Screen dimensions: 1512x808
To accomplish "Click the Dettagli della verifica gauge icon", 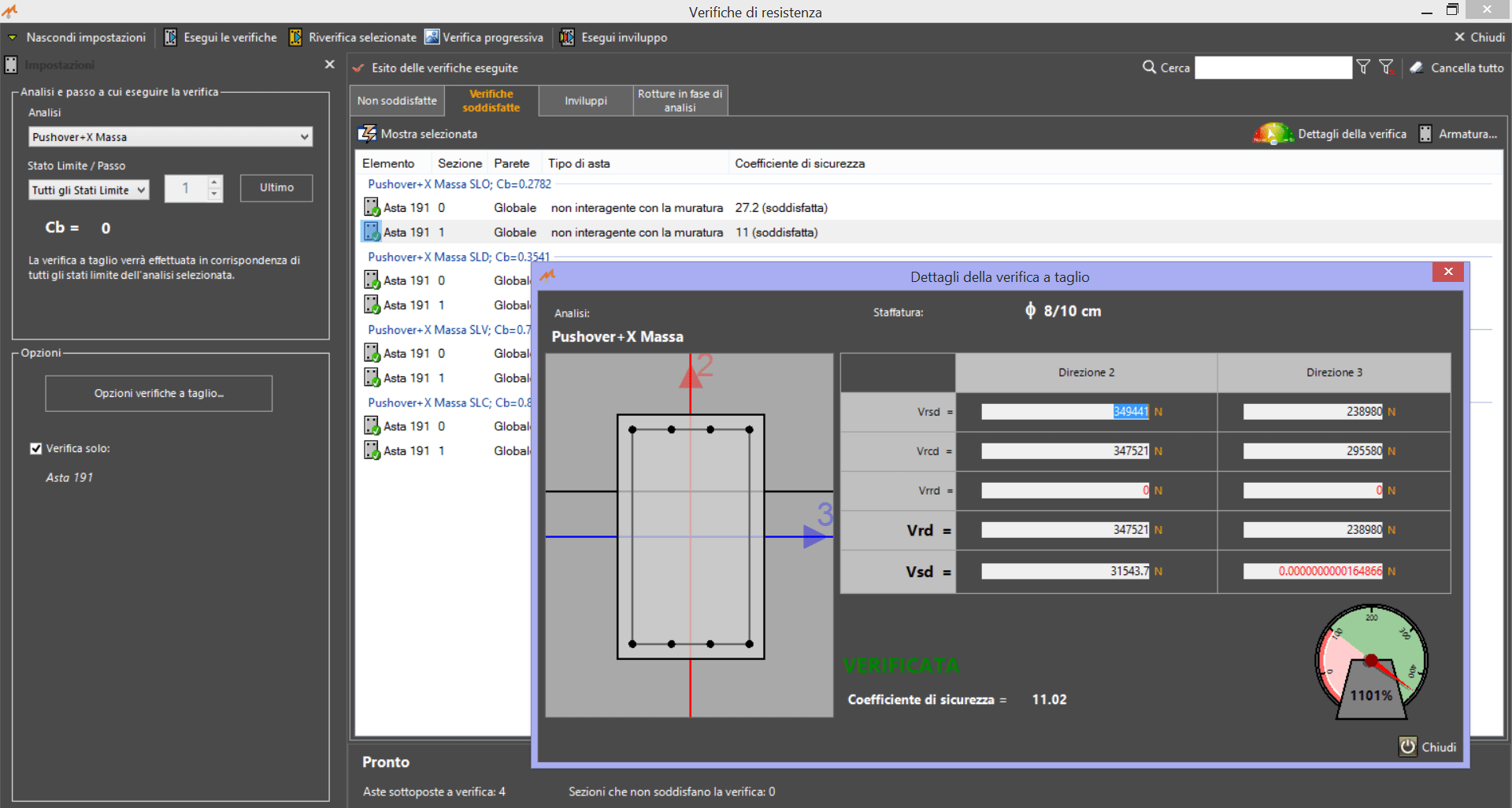I will 1273,134.
